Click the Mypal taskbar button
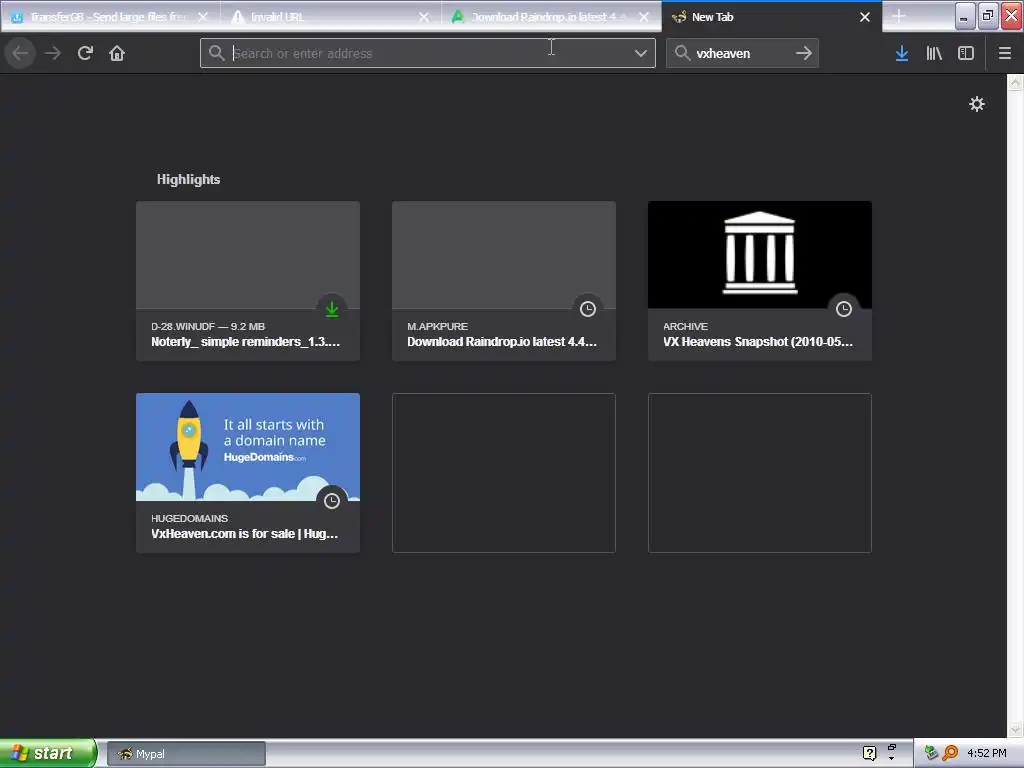The image size is (1024, 768). 186,754
